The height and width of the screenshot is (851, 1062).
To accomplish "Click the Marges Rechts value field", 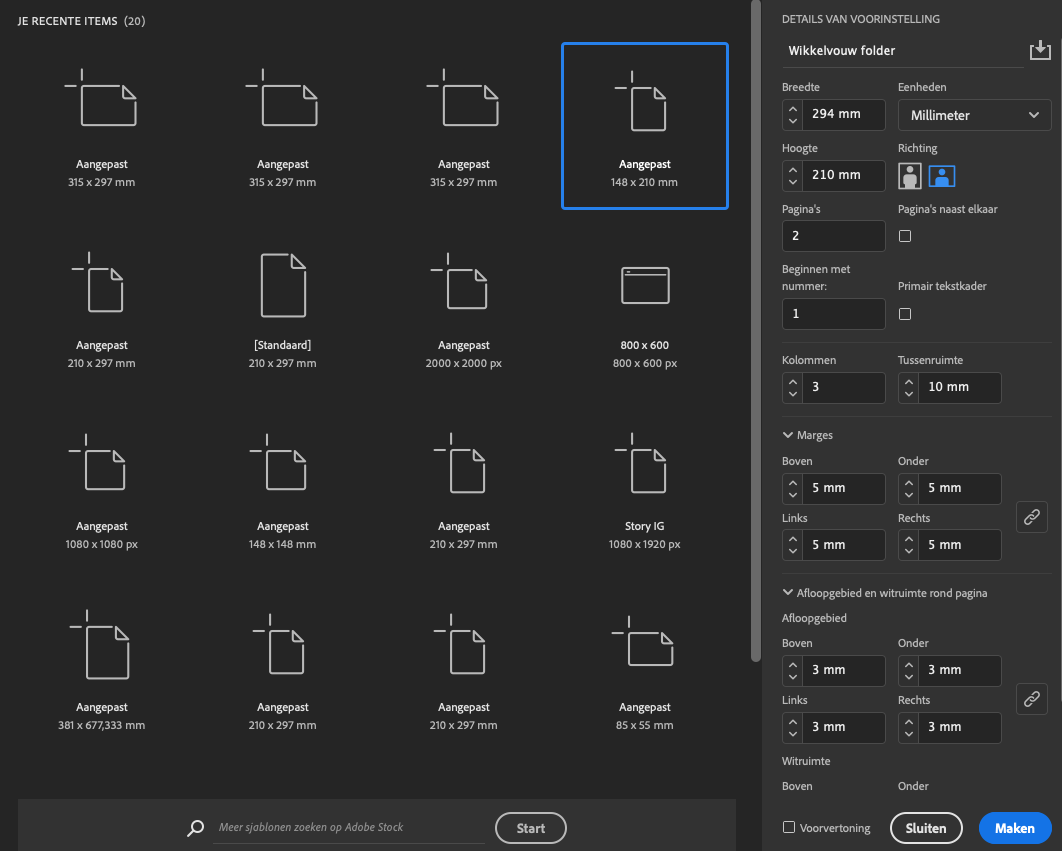I will click(x=960, y=545).
